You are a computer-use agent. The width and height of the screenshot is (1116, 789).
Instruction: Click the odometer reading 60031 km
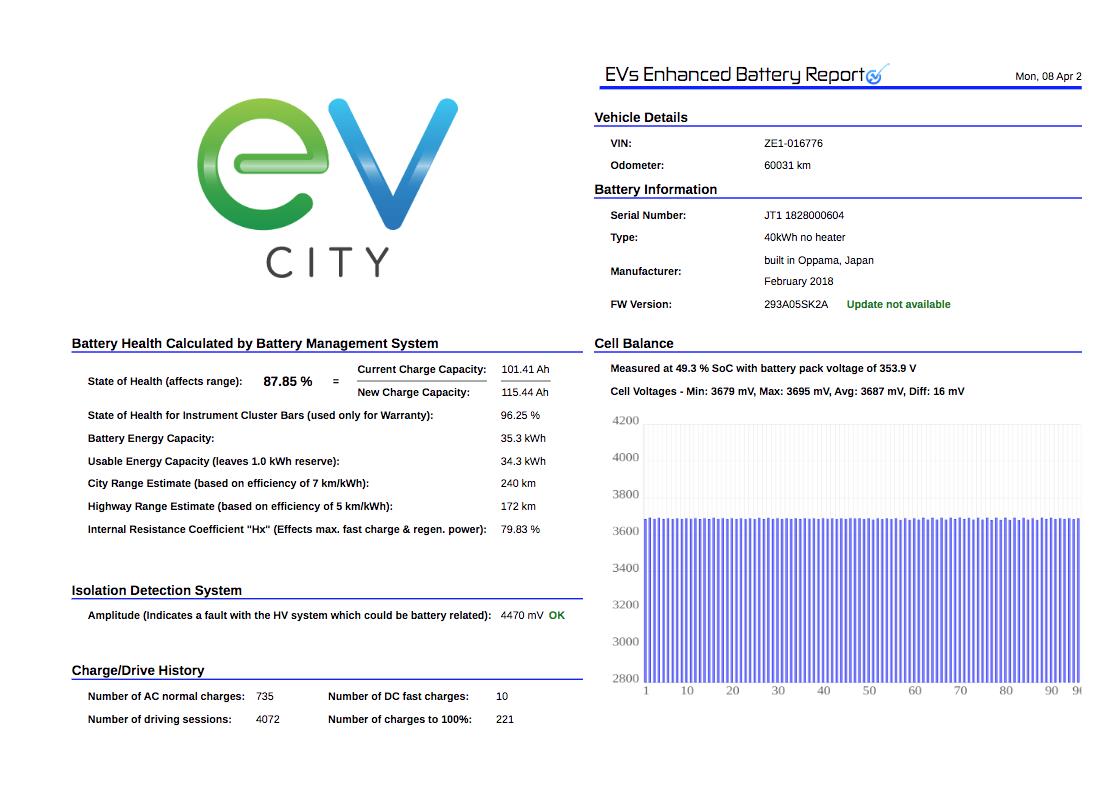787,165
